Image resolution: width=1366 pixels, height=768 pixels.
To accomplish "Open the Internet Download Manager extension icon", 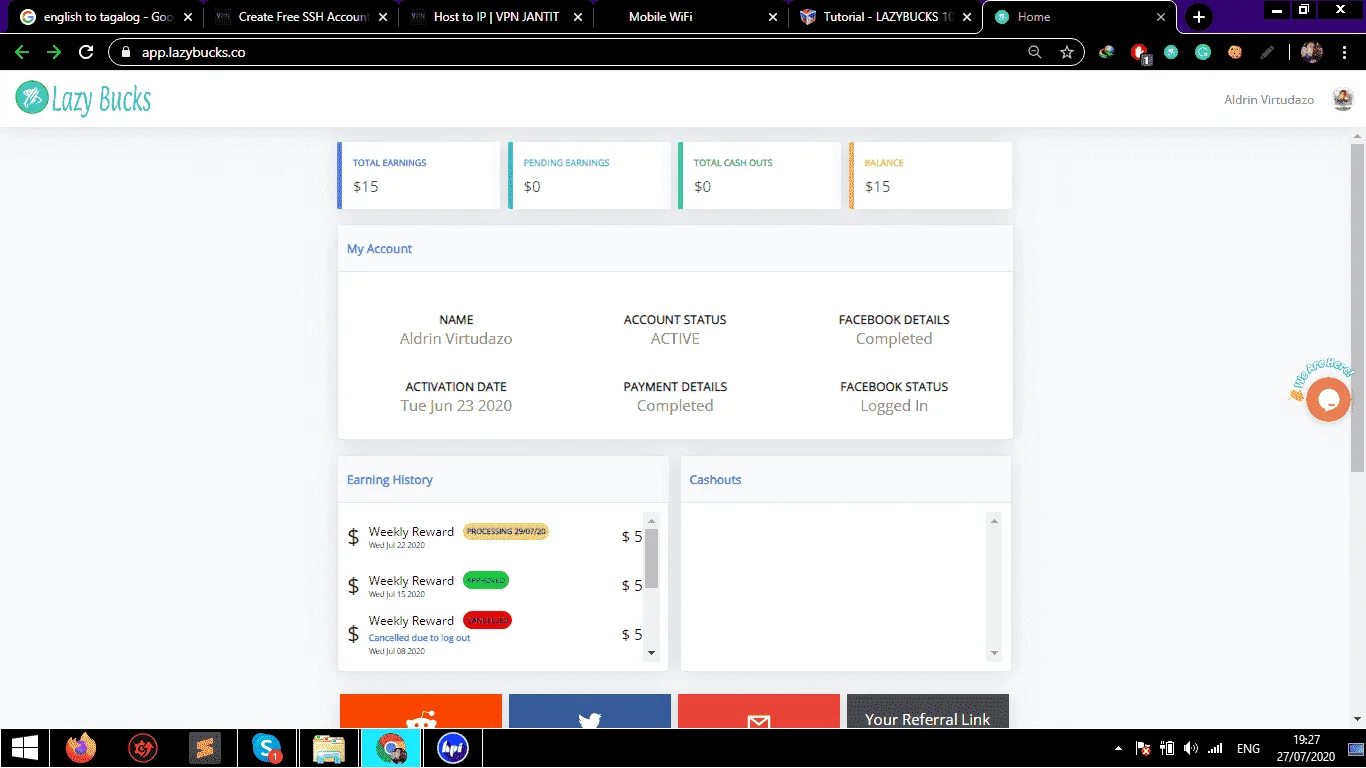I will pos(1107,52).
